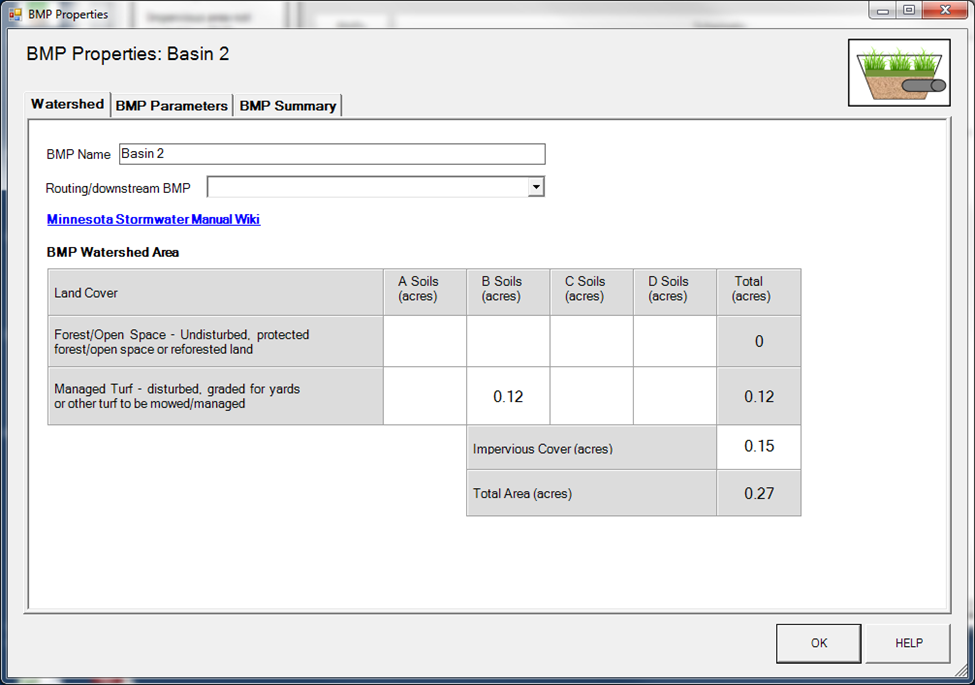Image resolution: width=975 pixels, height=685 pixels.
Task: Click Forest/Open Space B Soils cell
Action: pyautogui.click(x=508, y=341)
